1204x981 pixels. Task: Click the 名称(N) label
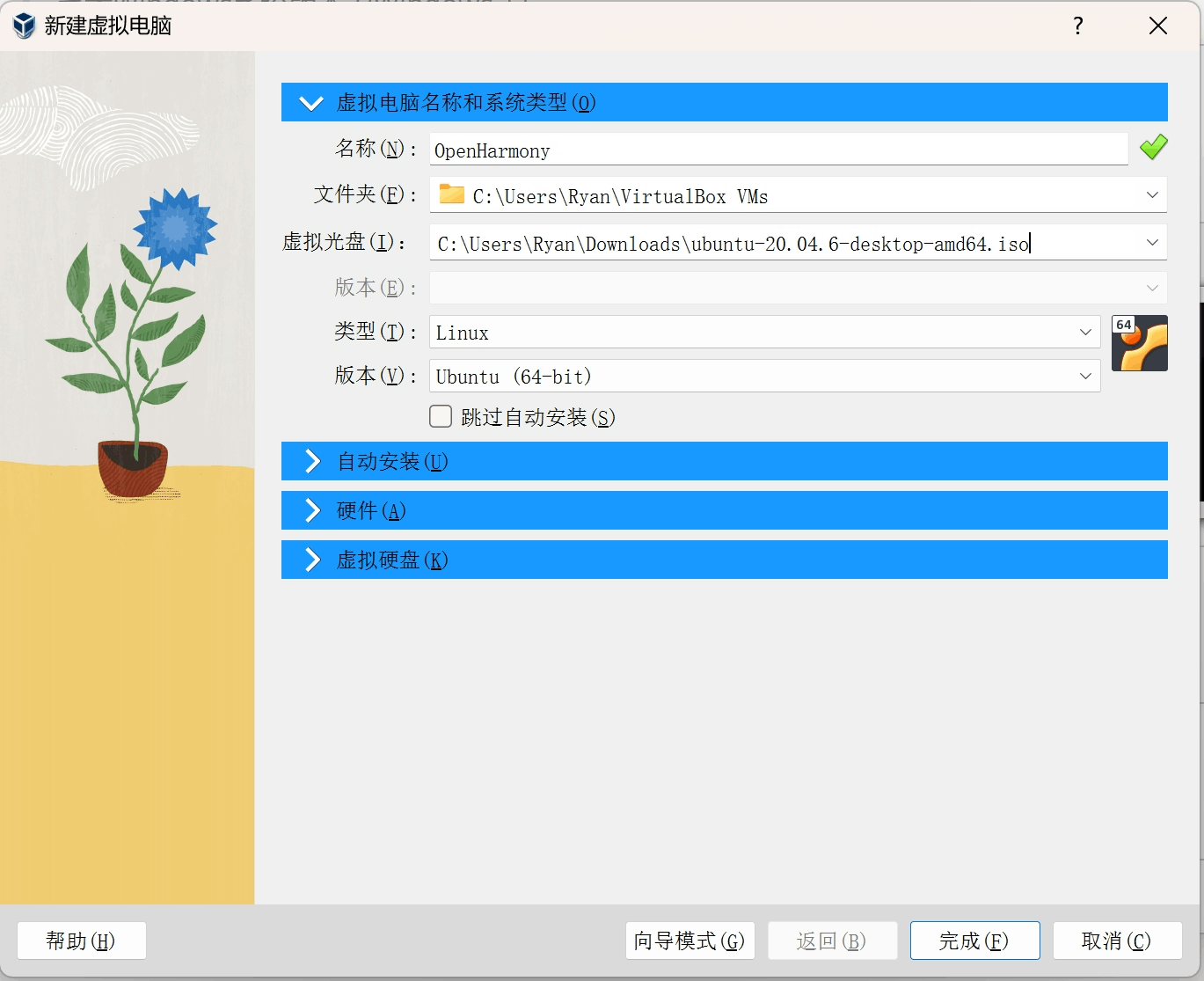(x=376, y=149)
